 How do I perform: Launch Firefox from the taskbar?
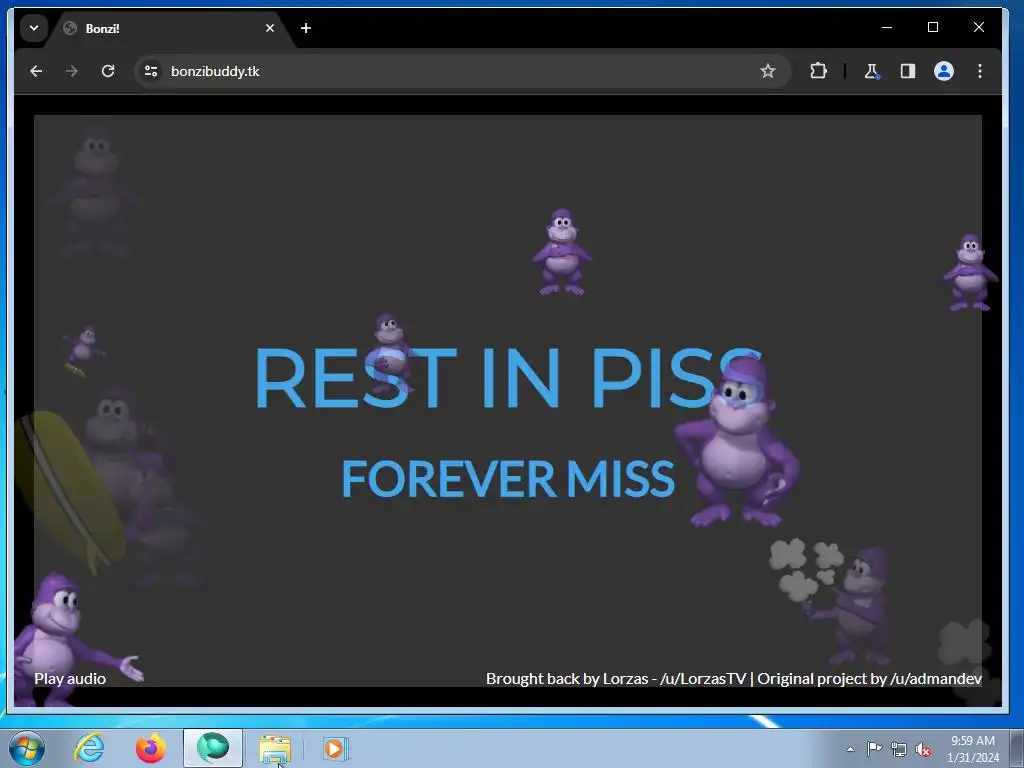point(151,748)
